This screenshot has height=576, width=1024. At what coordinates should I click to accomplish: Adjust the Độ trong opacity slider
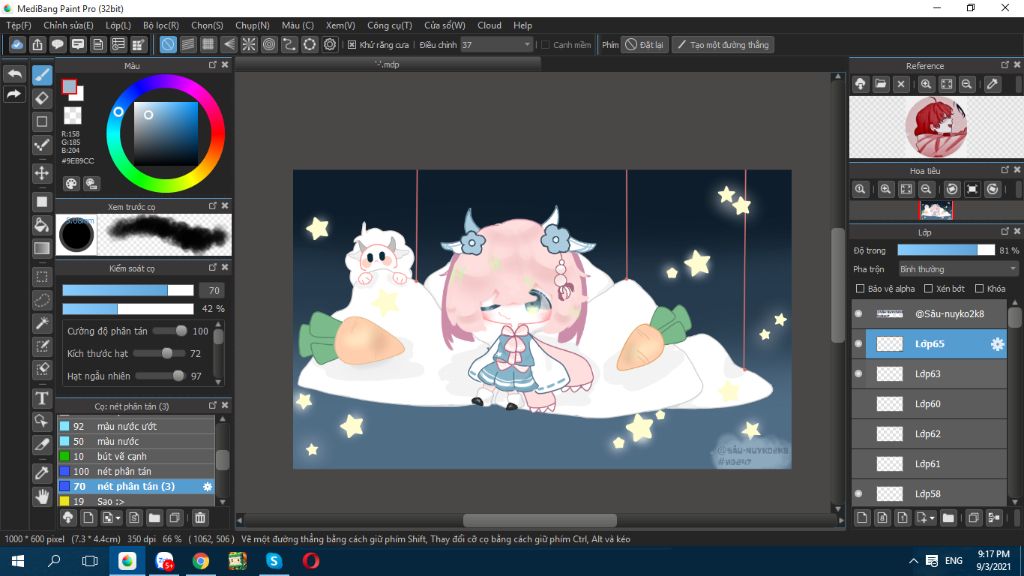coord(946,250)
